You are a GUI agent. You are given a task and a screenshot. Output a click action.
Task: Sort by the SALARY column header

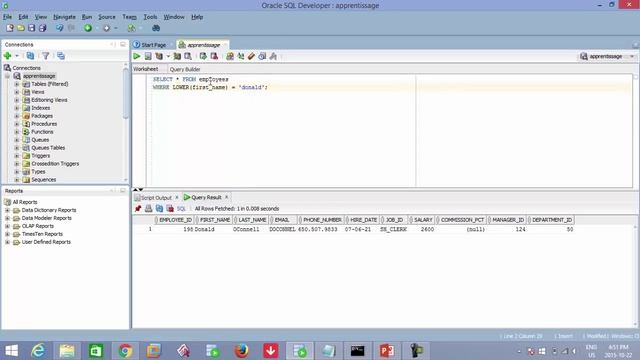(x=422, y=220)
